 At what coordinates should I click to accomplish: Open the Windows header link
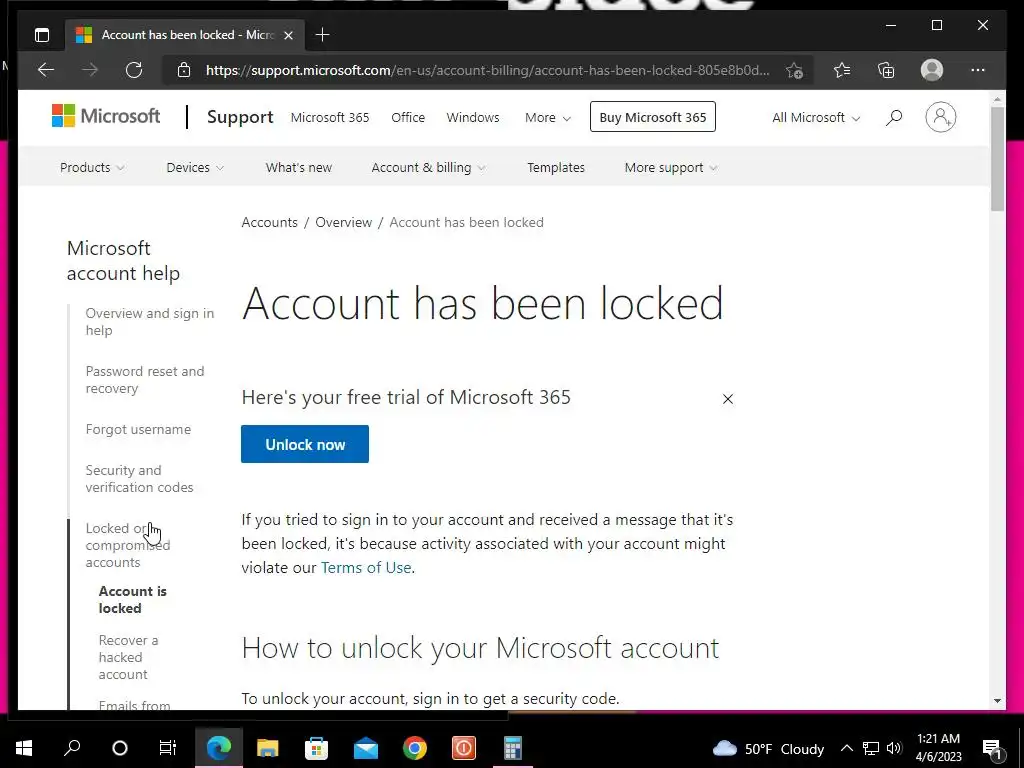(473, 118)
